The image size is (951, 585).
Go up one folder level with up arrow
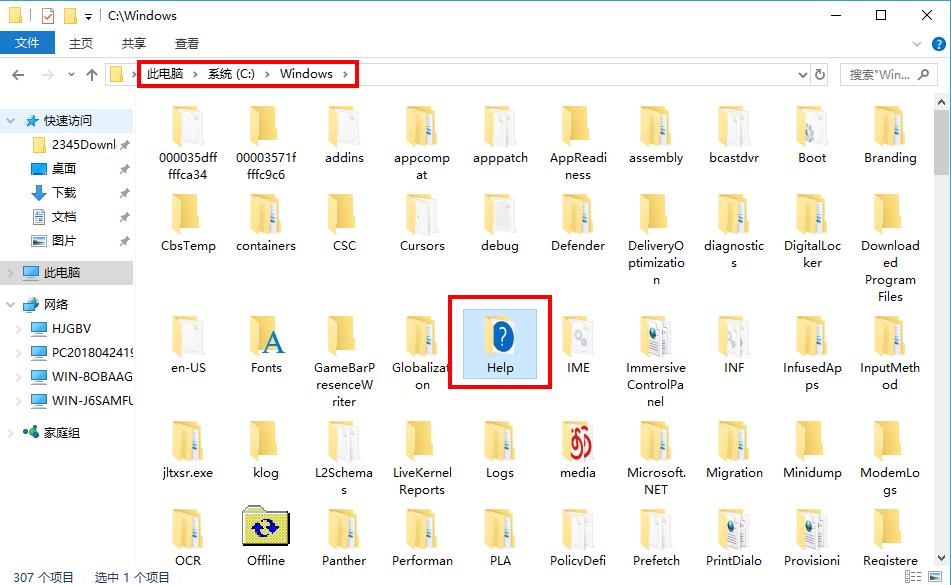pos(92,74)
